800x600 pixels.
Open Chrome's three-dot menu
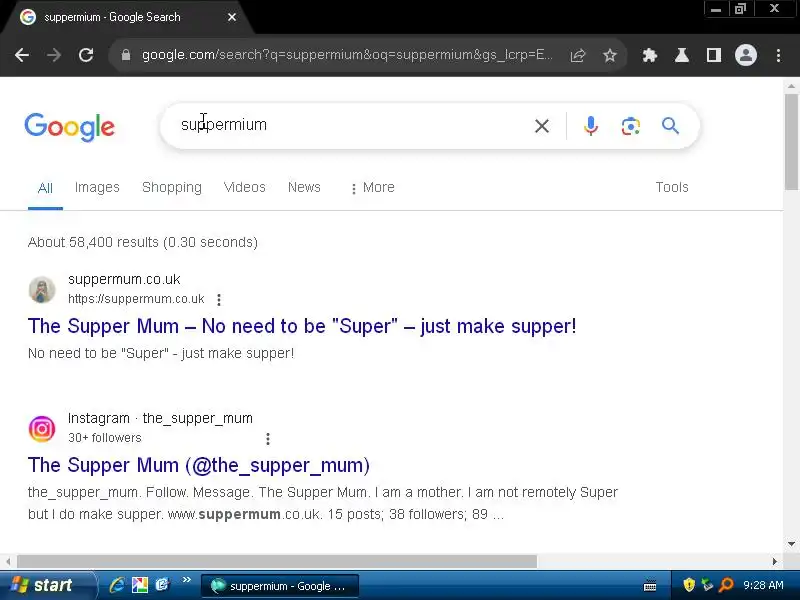tap(778, 55)
